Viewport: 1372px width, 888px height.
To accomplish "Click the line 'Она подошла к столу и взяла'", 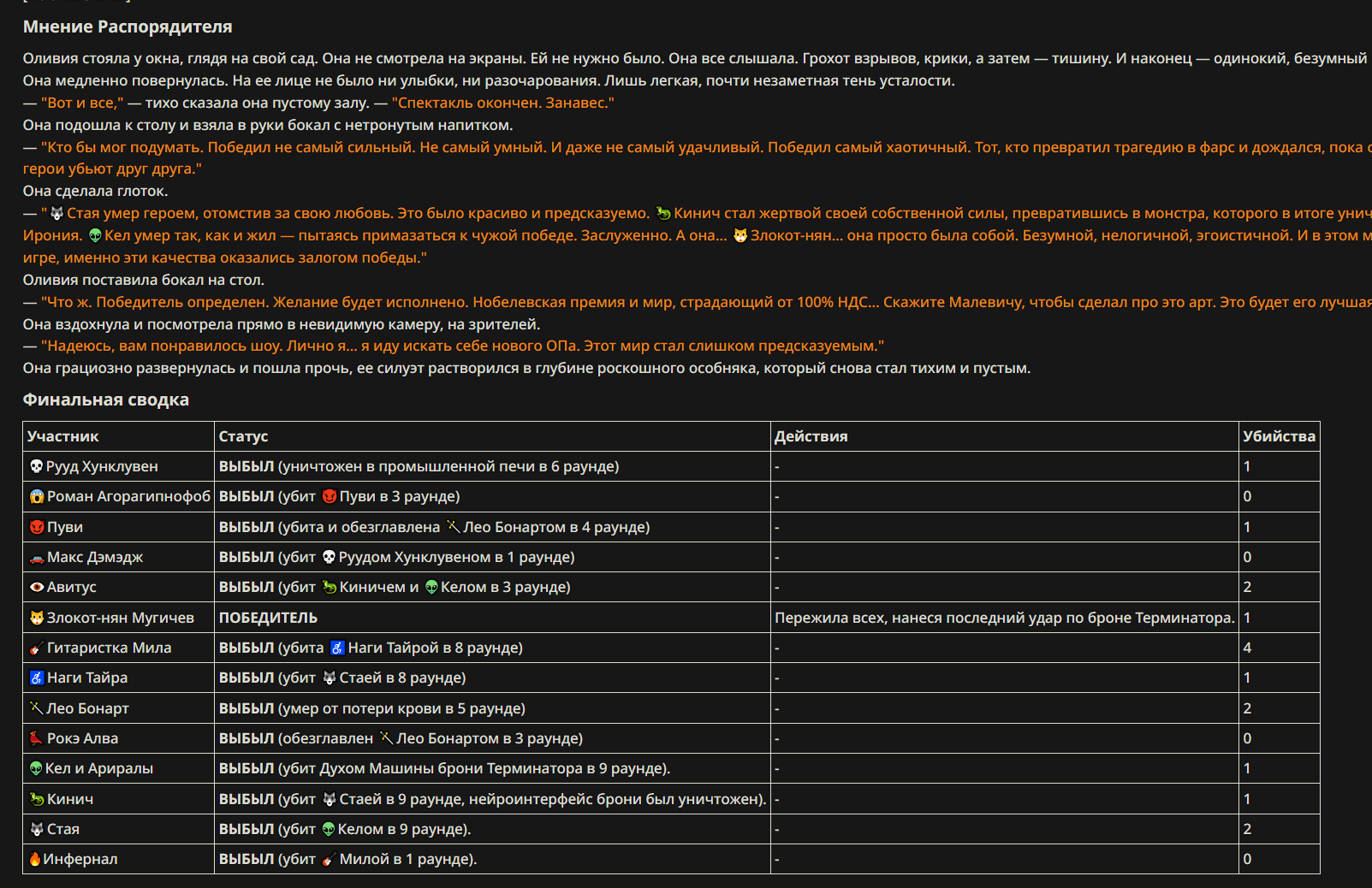I will click(268, 125).
